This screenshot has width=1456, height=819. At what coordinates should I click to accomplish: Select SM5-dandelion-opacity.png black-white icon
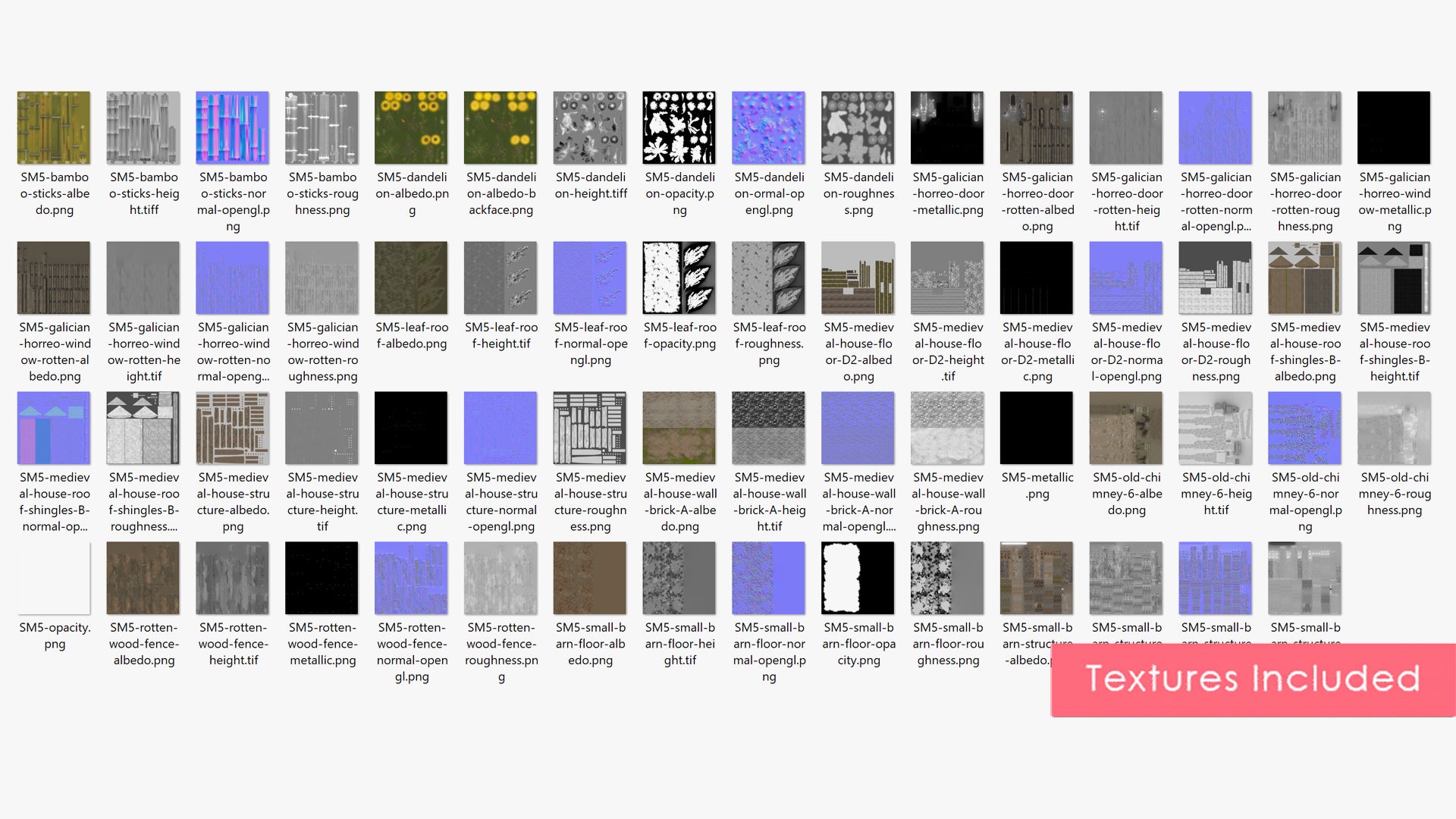(x=679, y=127)
